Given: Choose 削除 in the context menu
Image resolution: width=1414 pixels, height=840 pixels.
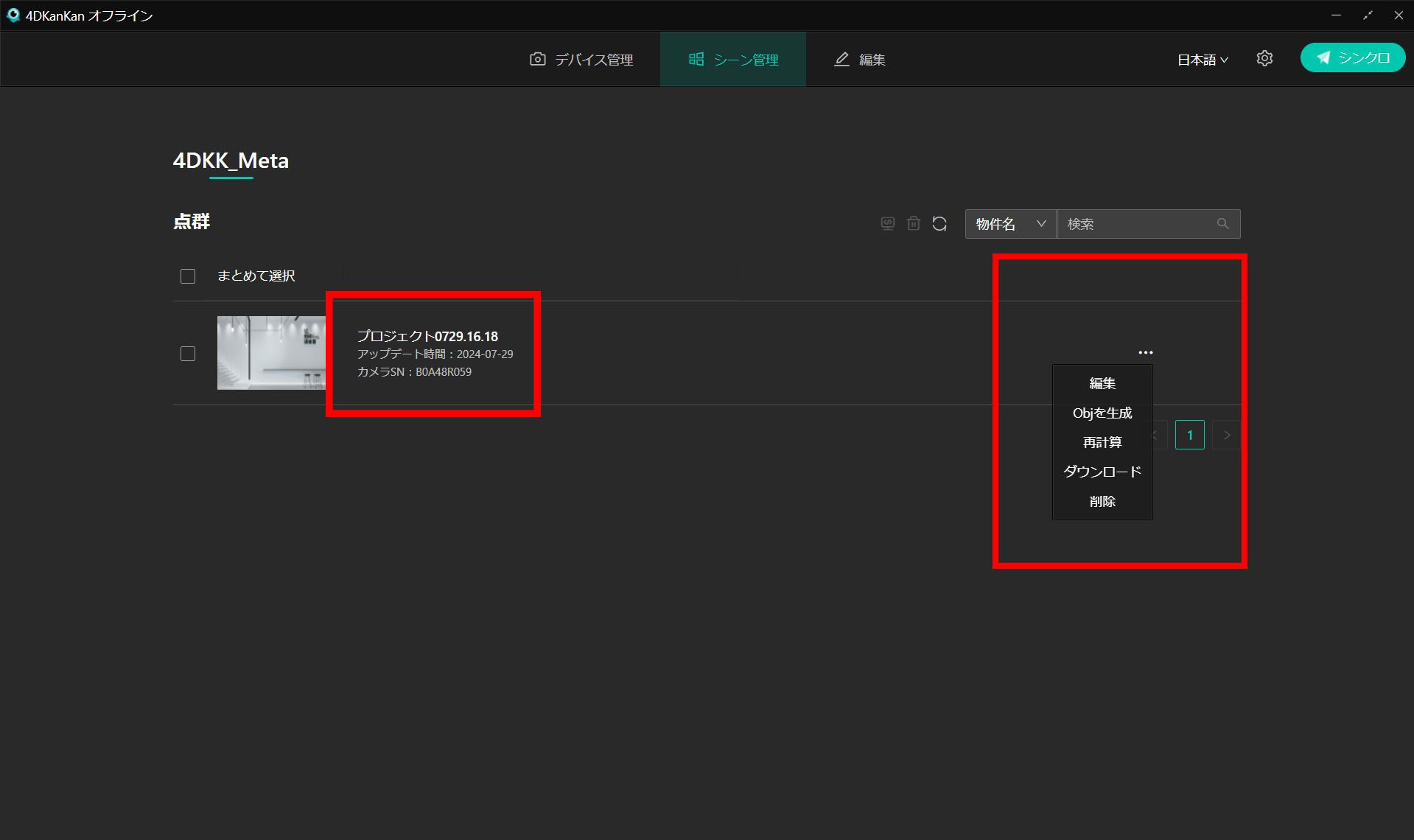Looking at the screenshot, I should pos(1102,501).
